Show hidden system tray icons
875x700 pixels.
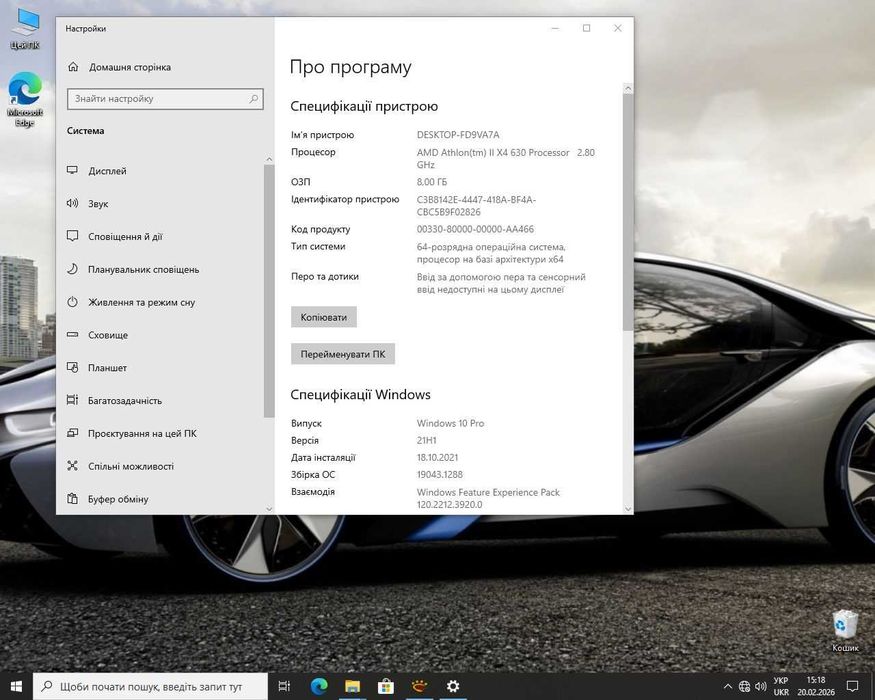(728, 686)
